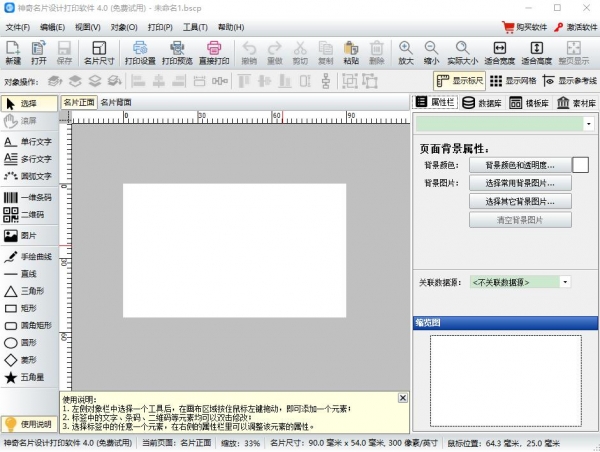Image resolution: width=600 pixels, height=452 pixels.
Task: Click the white background color swatch
Action: (x=580, y=165)
